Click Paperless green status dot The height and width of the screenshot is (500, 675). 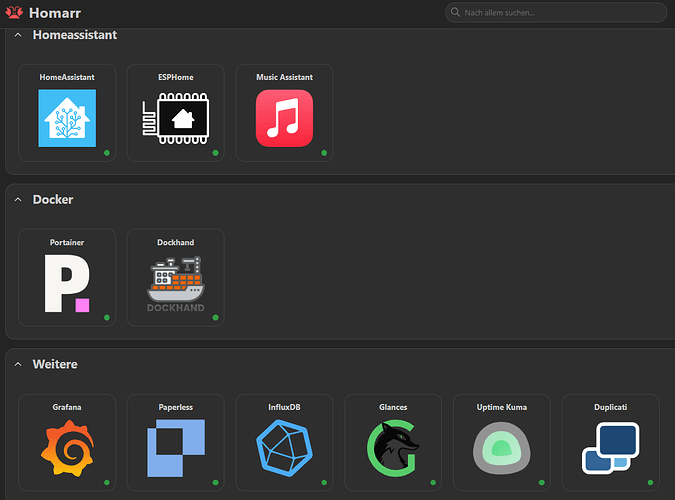pos(216,483)
